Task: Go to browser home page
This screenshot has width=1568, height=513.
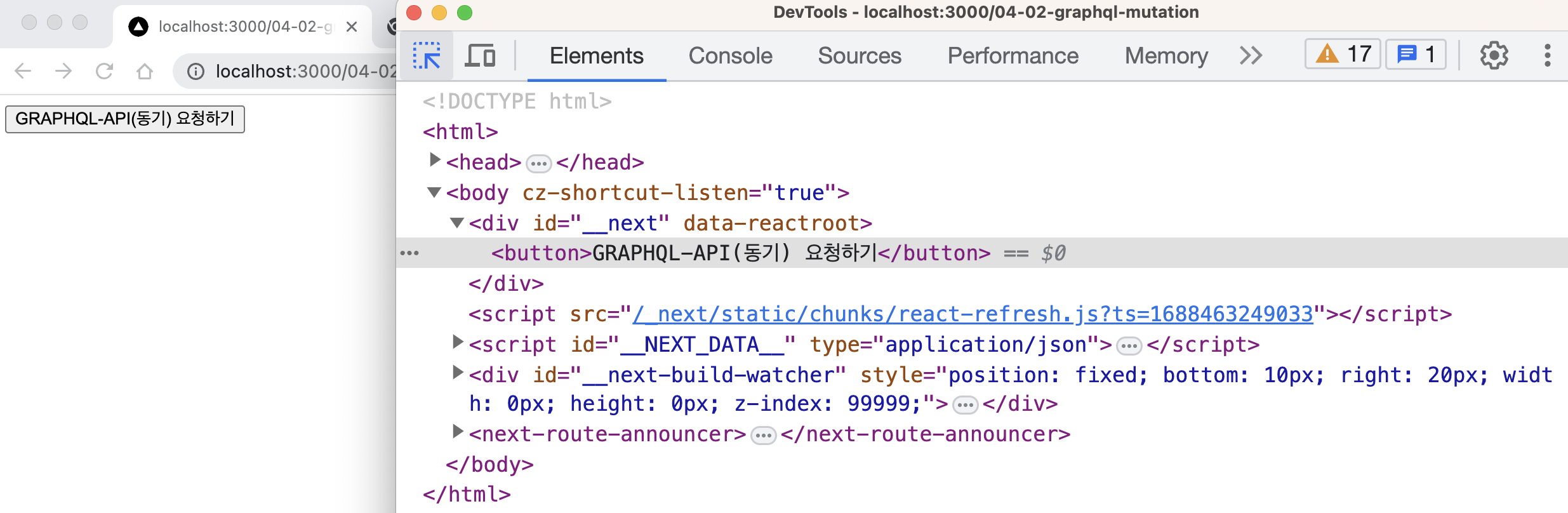Action: point(145,71)
